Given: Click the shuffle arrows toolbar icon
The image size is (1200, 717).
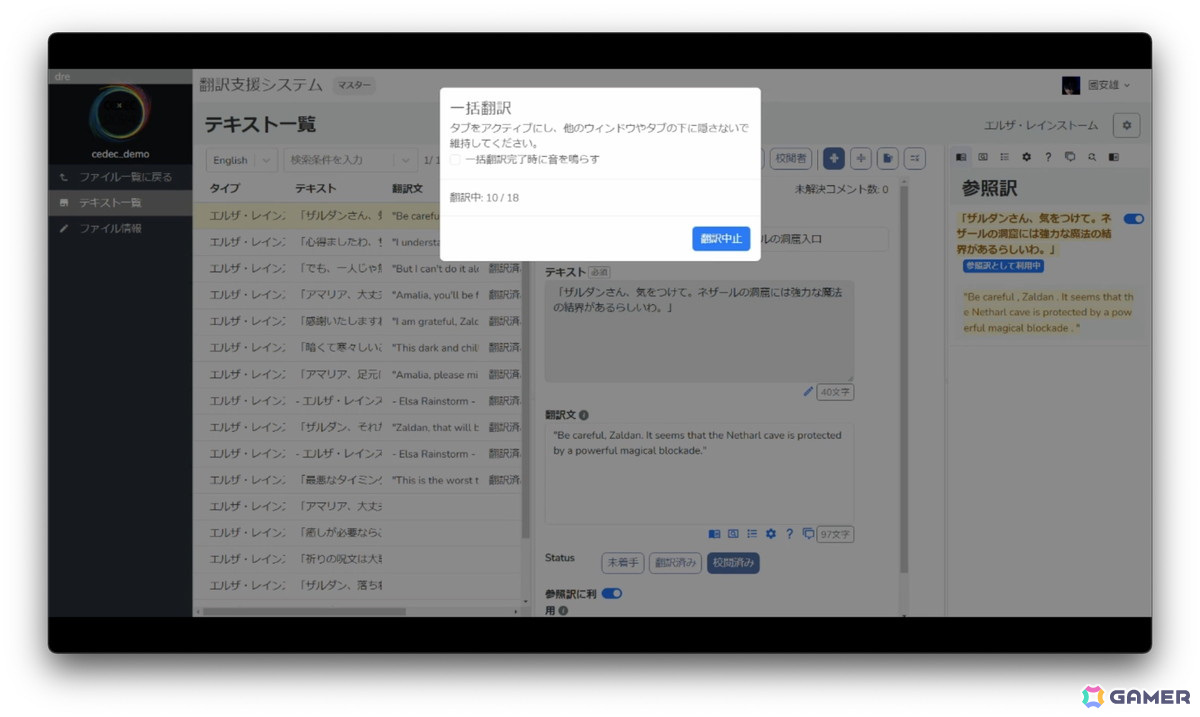Looking at the screenshot, I should (915, 158).
